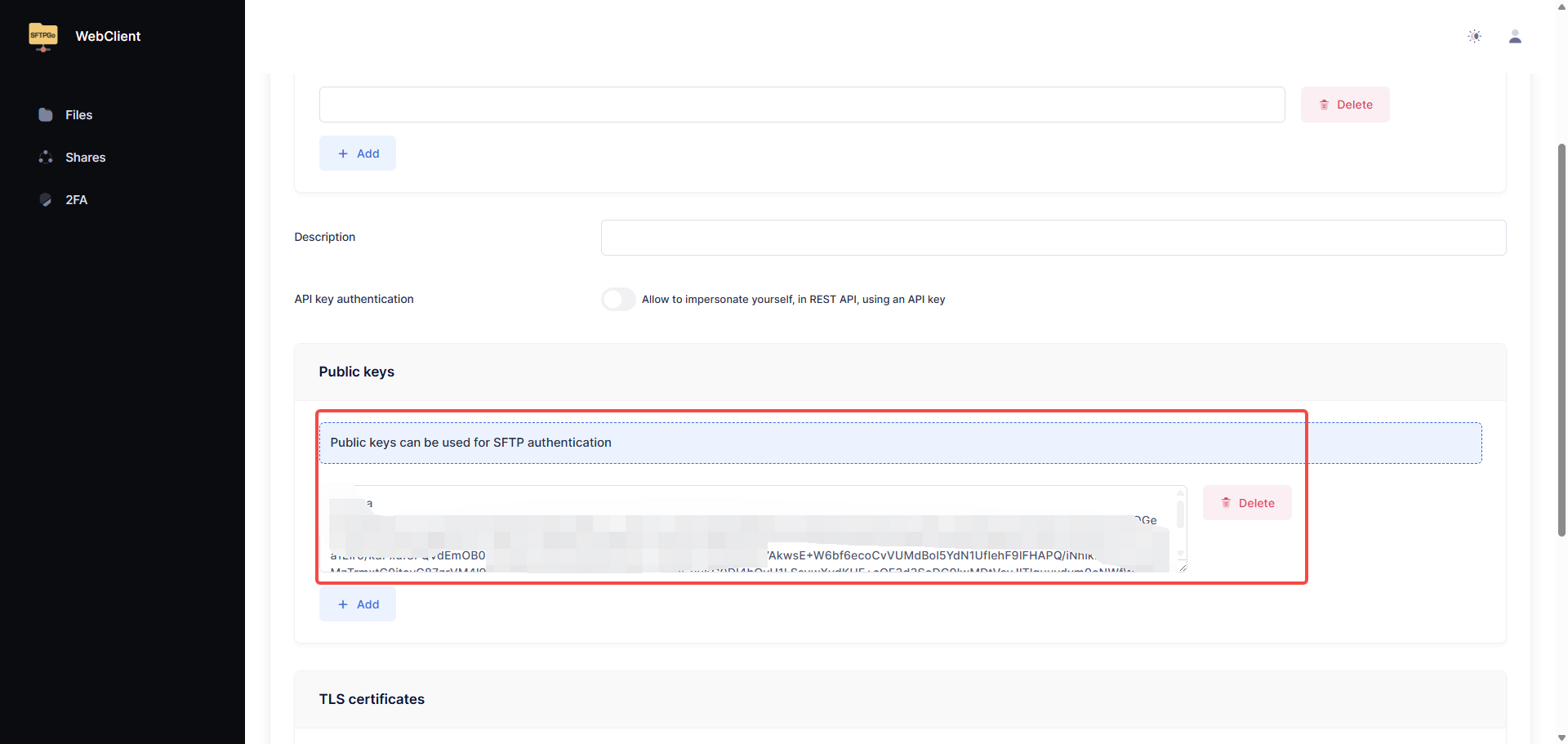Switch theme using the sun icon
Viewport: 1568px width, 744px height.
click(x=1474, y=36)
